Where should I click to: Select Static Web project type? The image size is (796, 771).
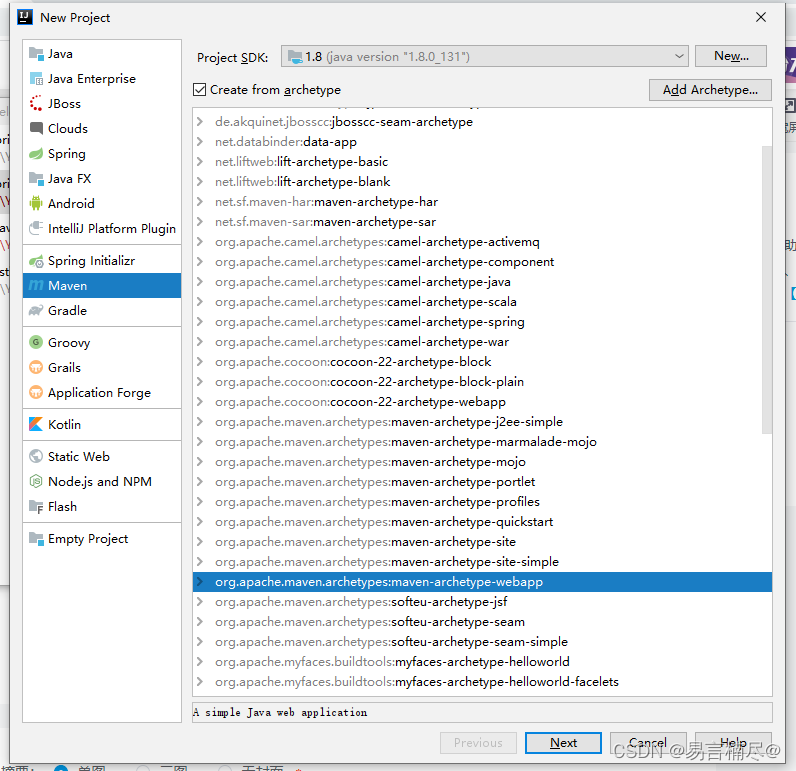click(102, 456)
